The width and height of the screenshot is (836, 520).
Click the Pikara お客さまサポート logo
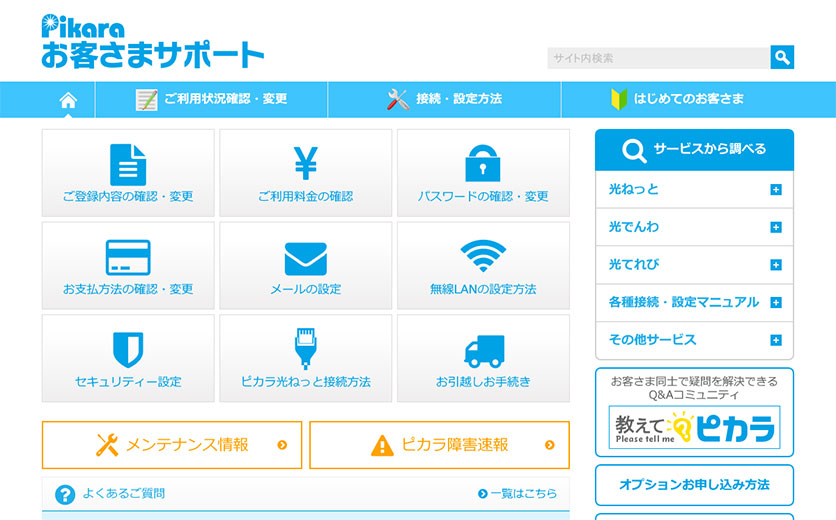[x=153, y=41]
